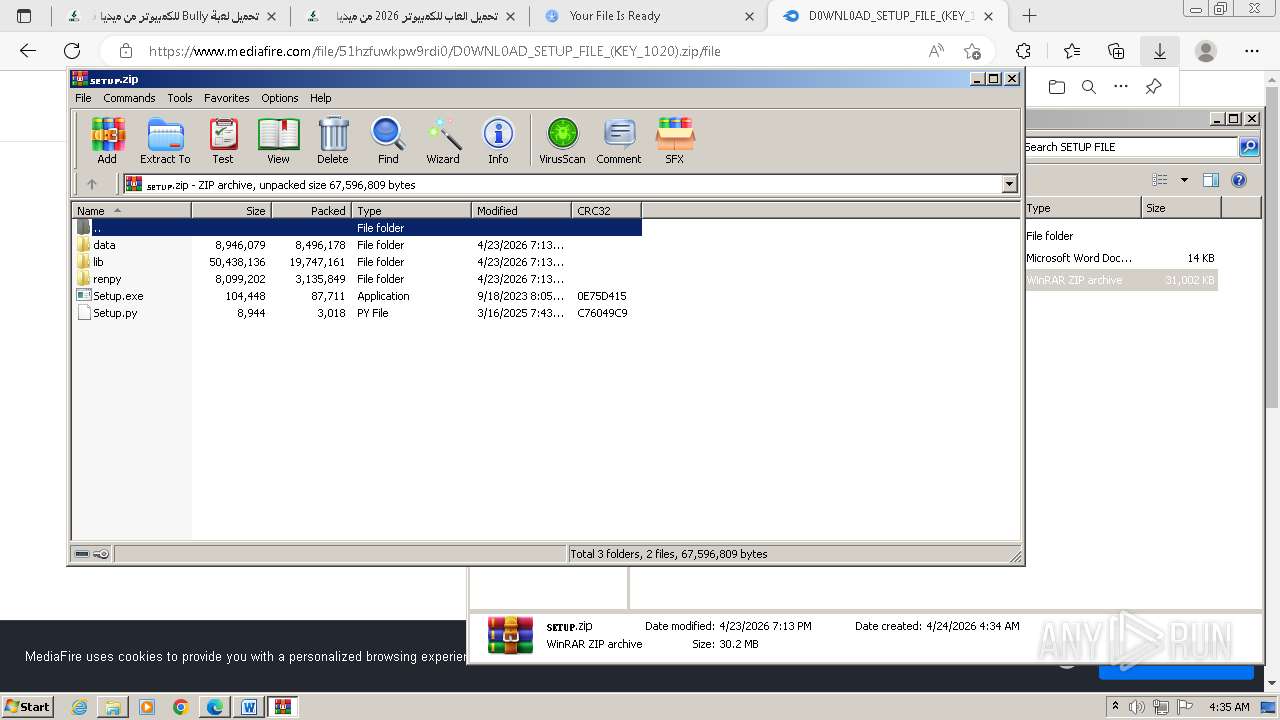1280x720 pixels.
Task: Click the Add button in WinRAR toolbar
Action: 107,140
